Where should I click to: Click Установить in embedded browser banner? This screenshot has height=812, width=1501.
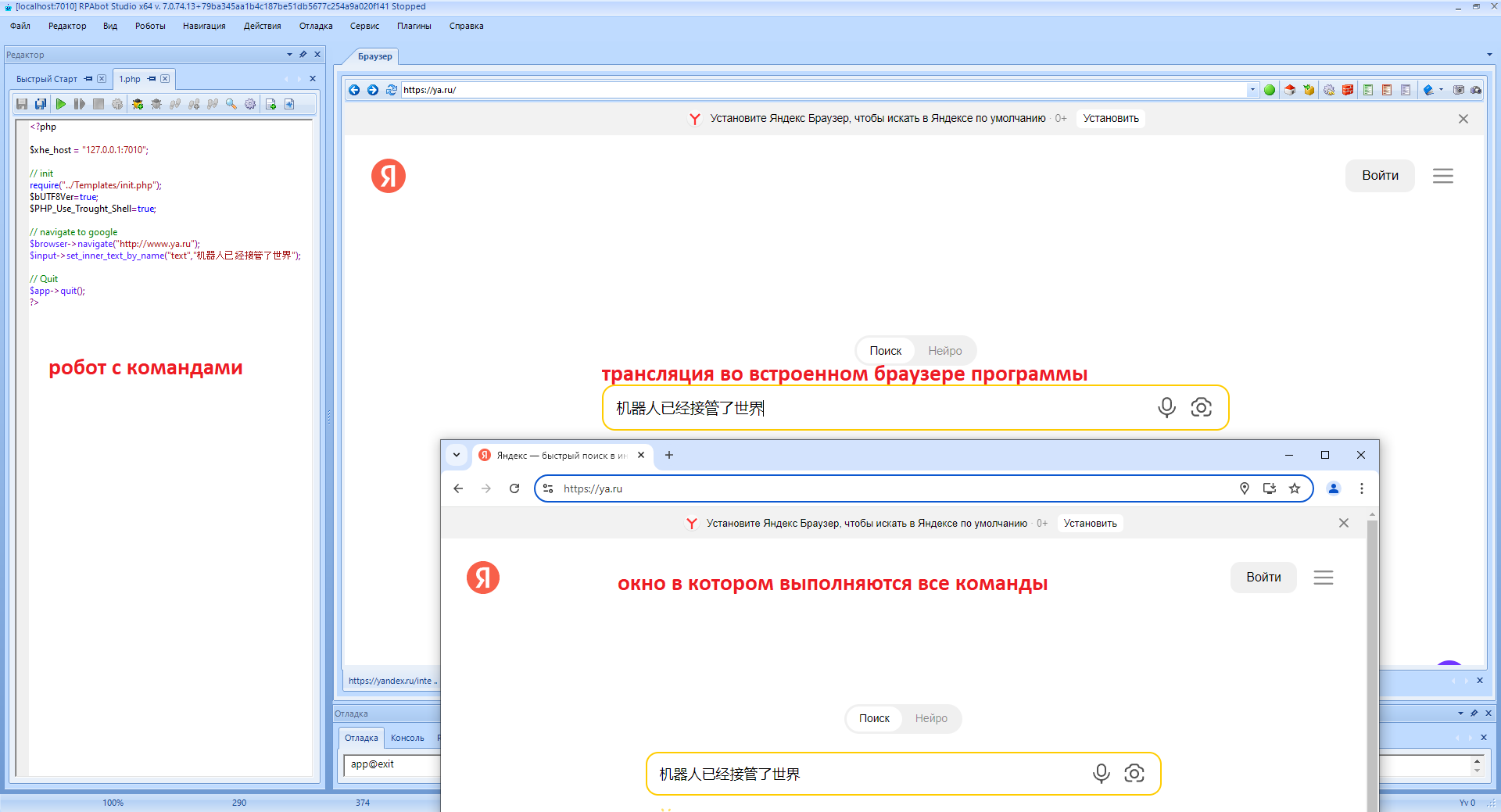coord(1111,119)
